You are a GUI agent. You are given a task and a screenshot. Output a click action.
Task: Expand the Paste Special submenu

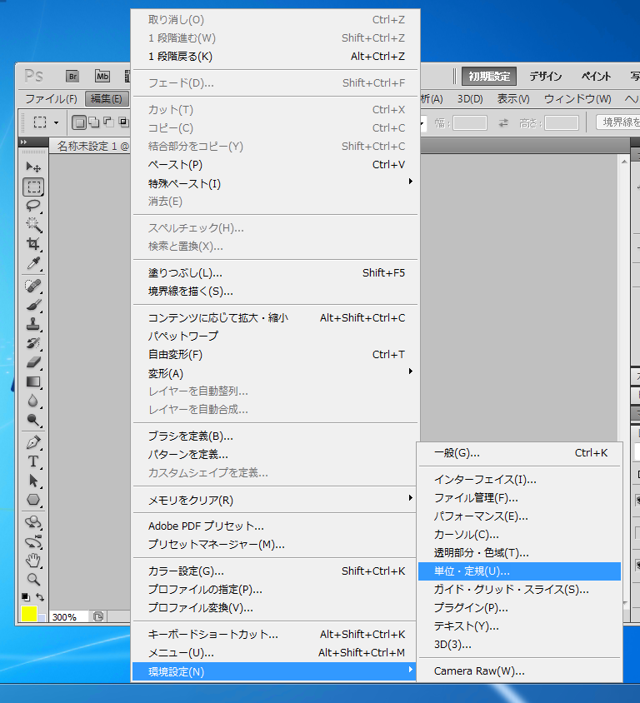point(275,183)
